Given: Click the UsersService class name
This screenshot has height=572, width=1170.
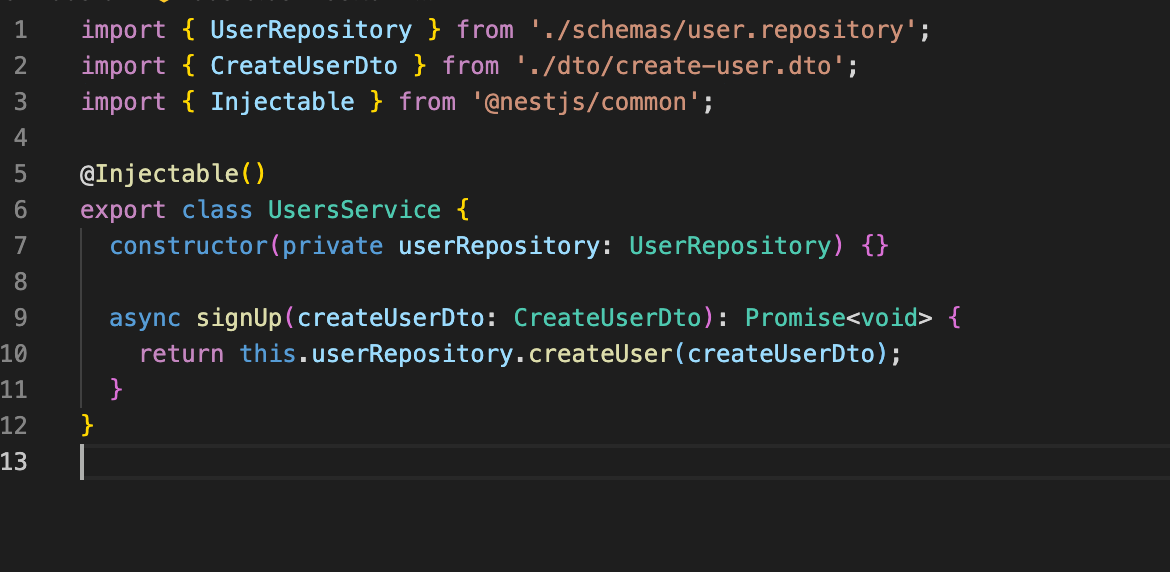Looking at the screenshot, I should coord(354,210).
